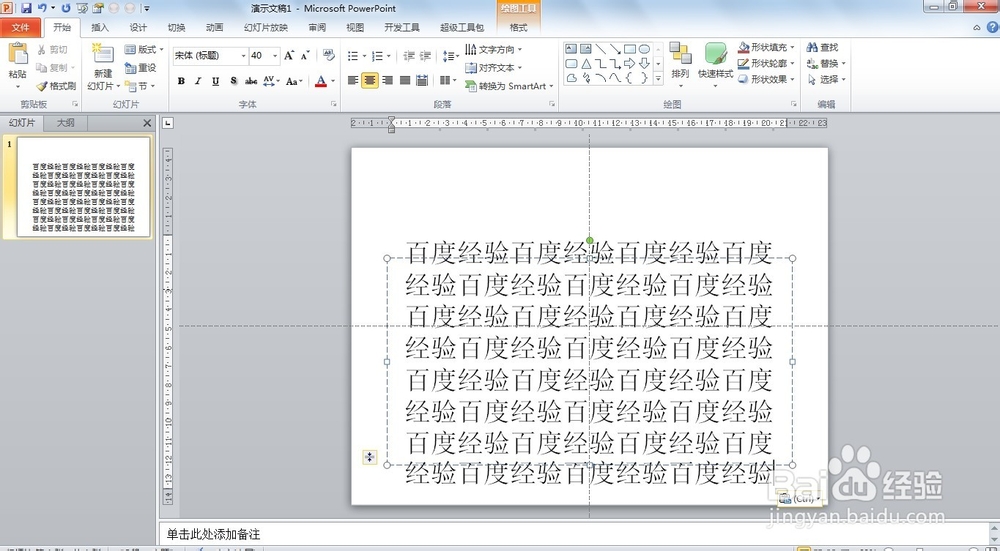
Task: Save the presentation from the quick access toolbar
Action: [x=26, y=8]
